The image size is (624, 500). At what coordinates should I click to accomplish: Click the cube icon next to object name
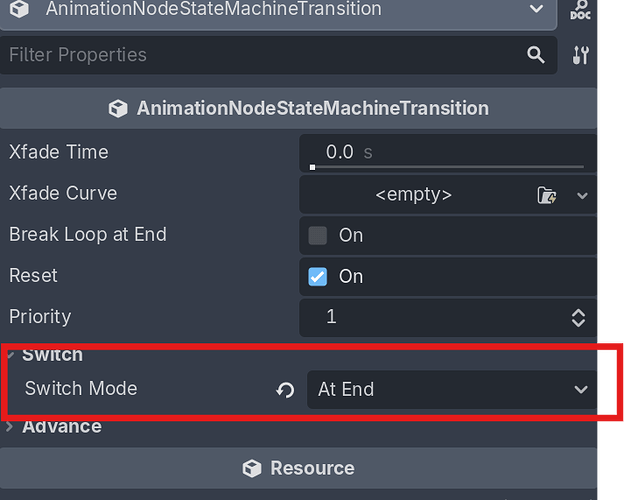tap(20, 9)
